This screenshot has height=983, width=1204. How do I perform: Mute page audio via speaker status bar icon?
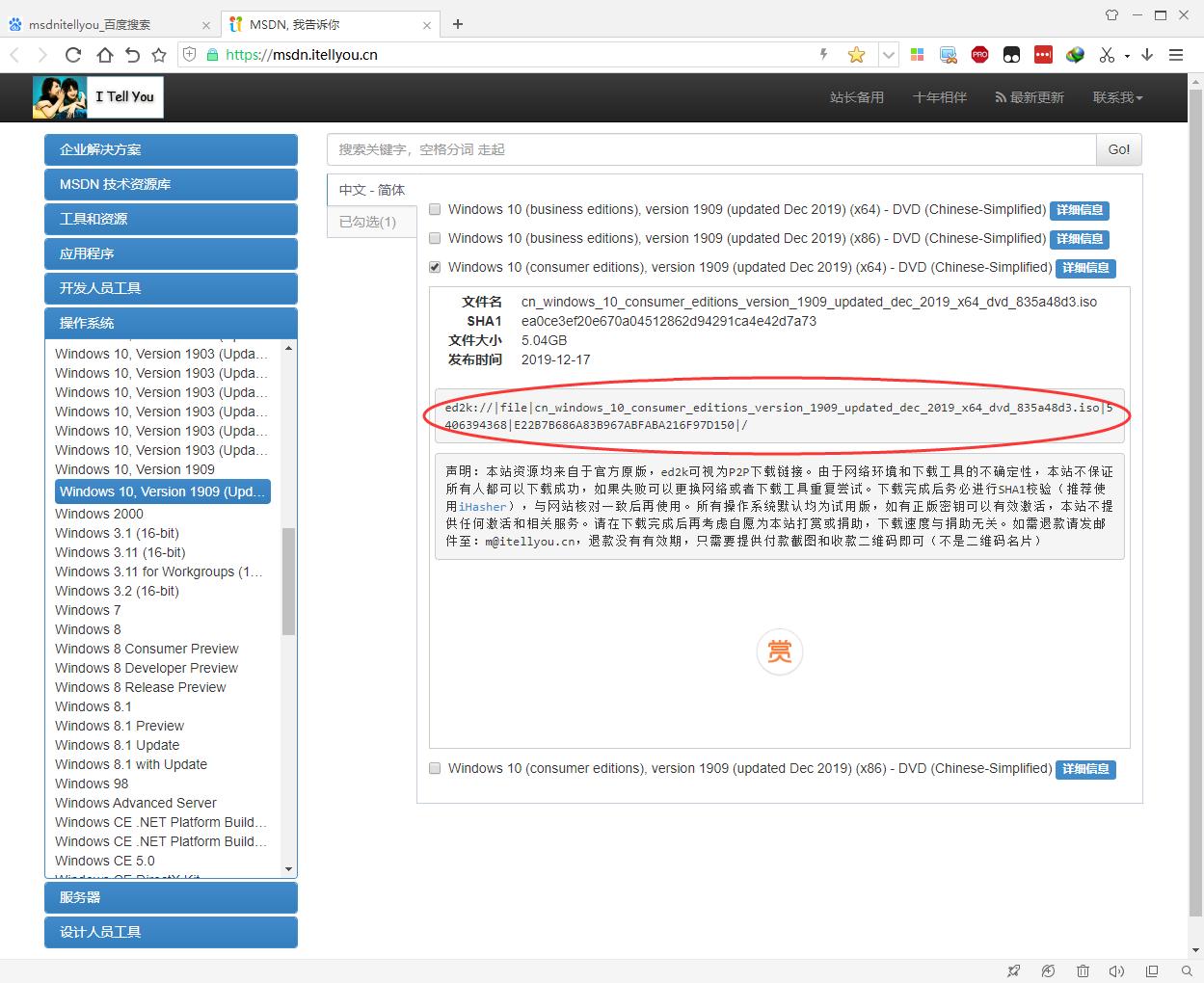1117,970
